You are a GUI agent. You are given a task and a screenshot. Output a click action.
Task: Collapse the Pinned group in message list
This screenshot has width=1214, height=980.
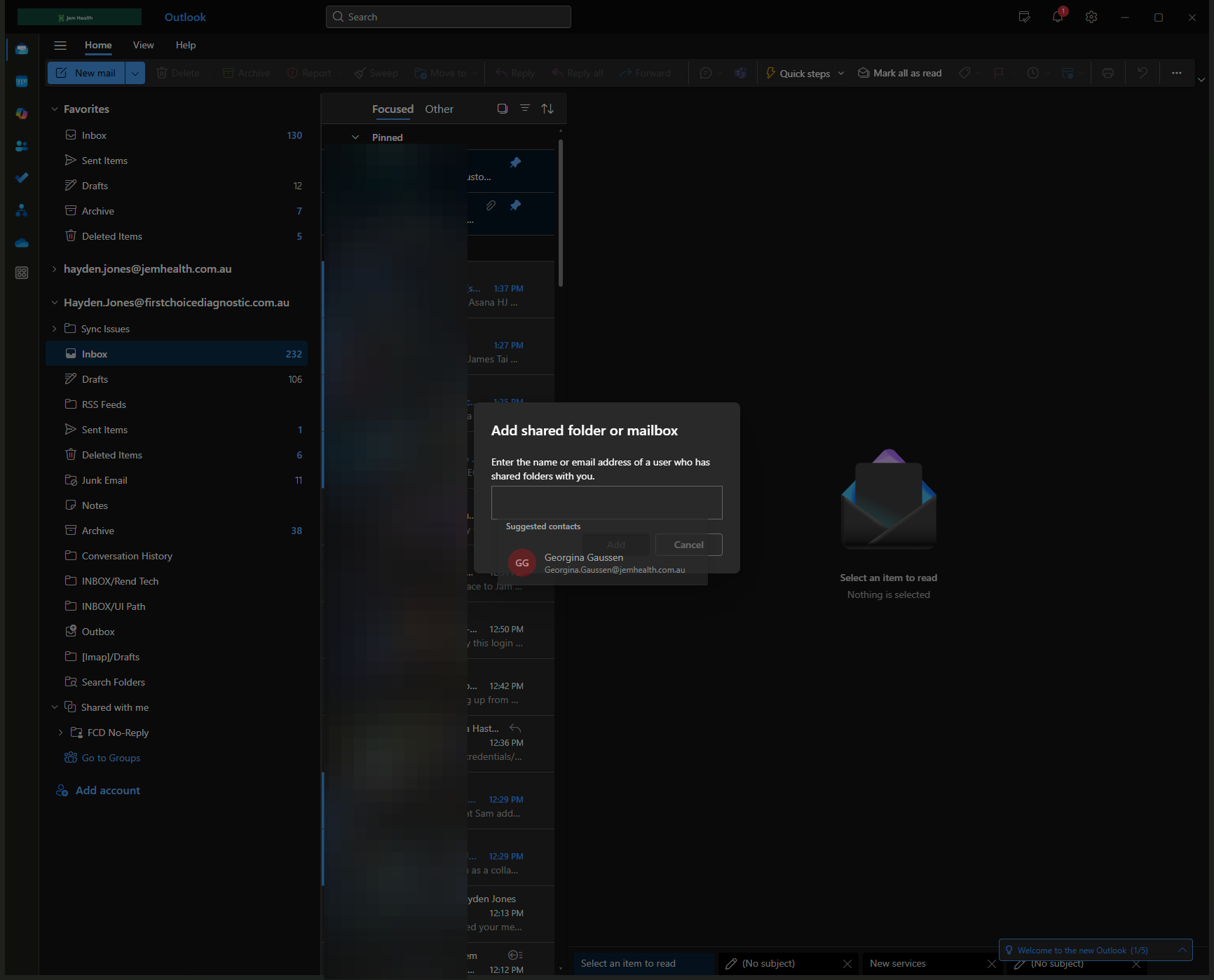point(355,137)
